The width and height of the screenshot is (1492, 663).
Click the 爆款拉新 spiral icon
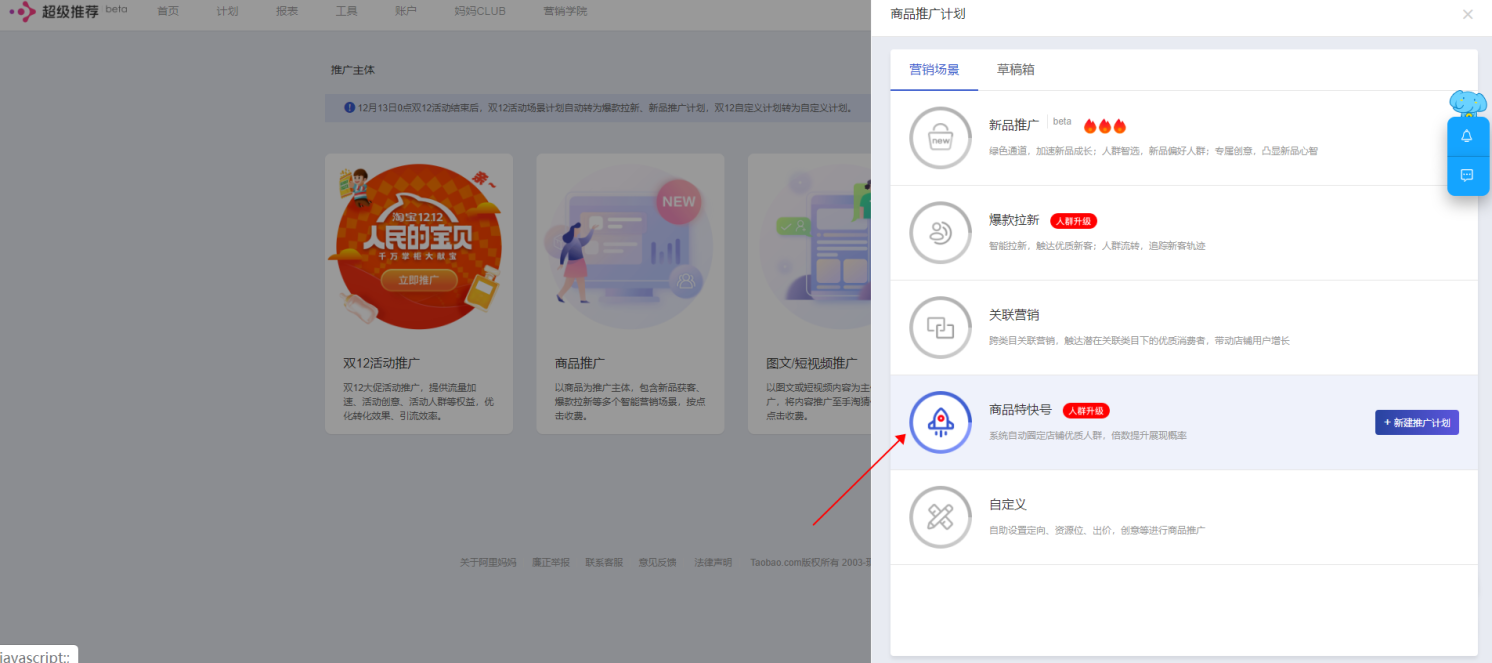[940, 232]
